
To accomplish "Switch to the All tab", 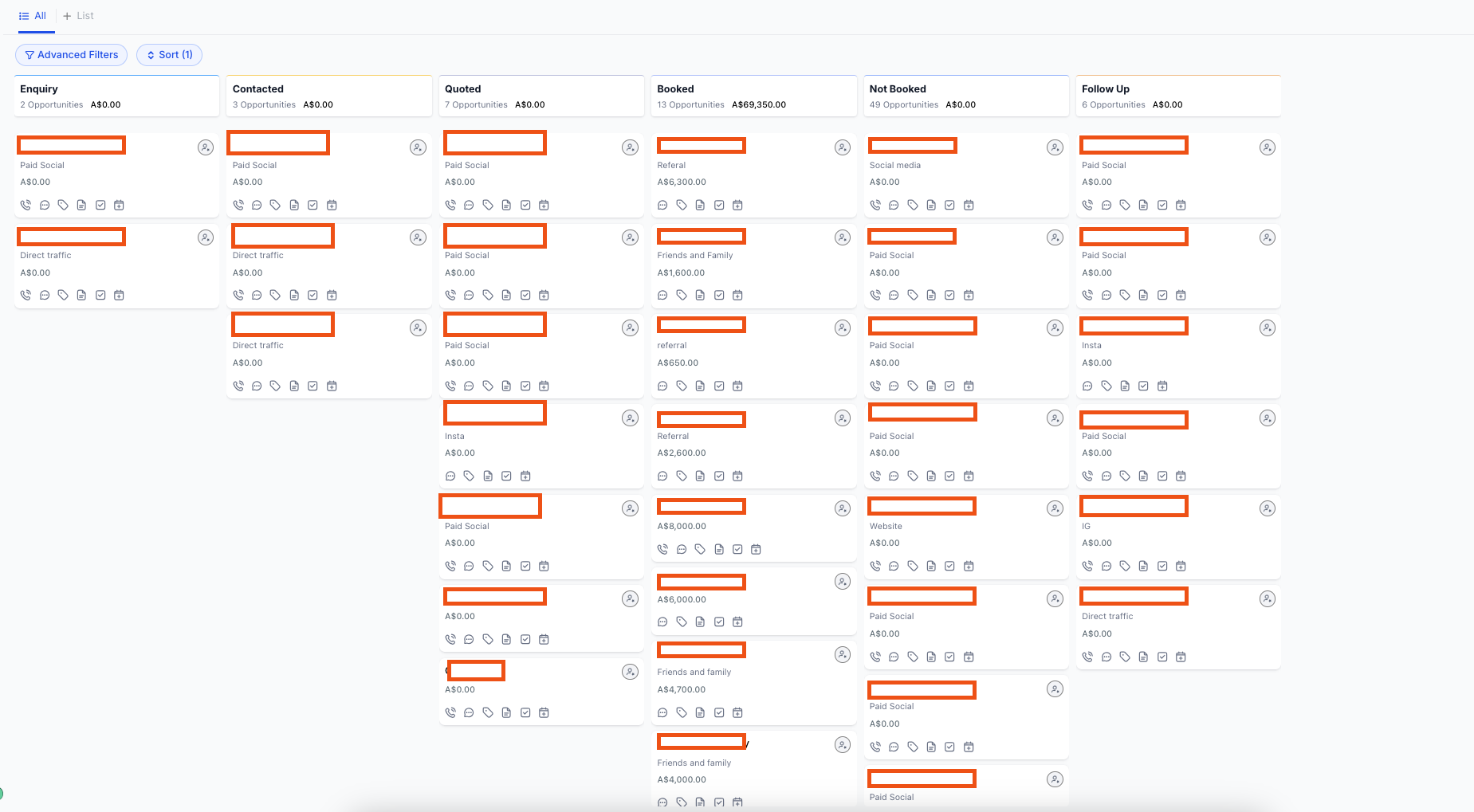I will pyautogui.click(x=33, y=16).
